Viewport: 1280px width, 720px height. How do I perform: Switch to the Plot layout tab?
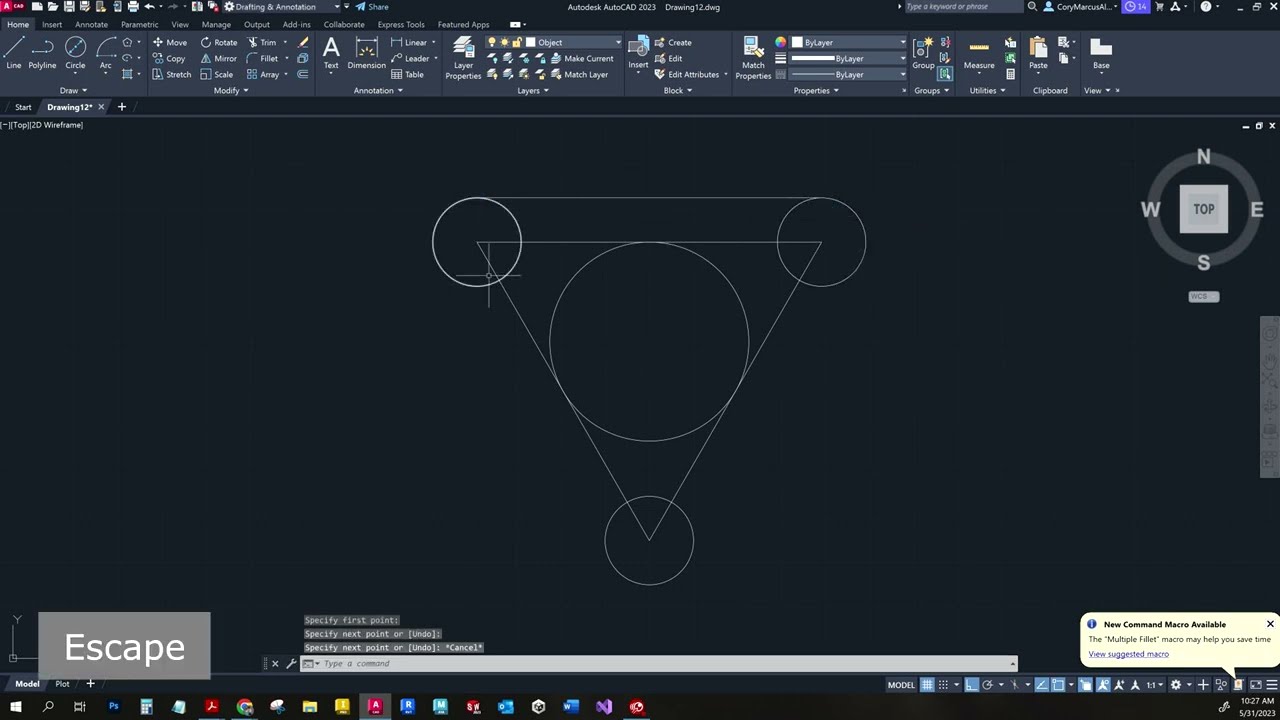(62, 684)
